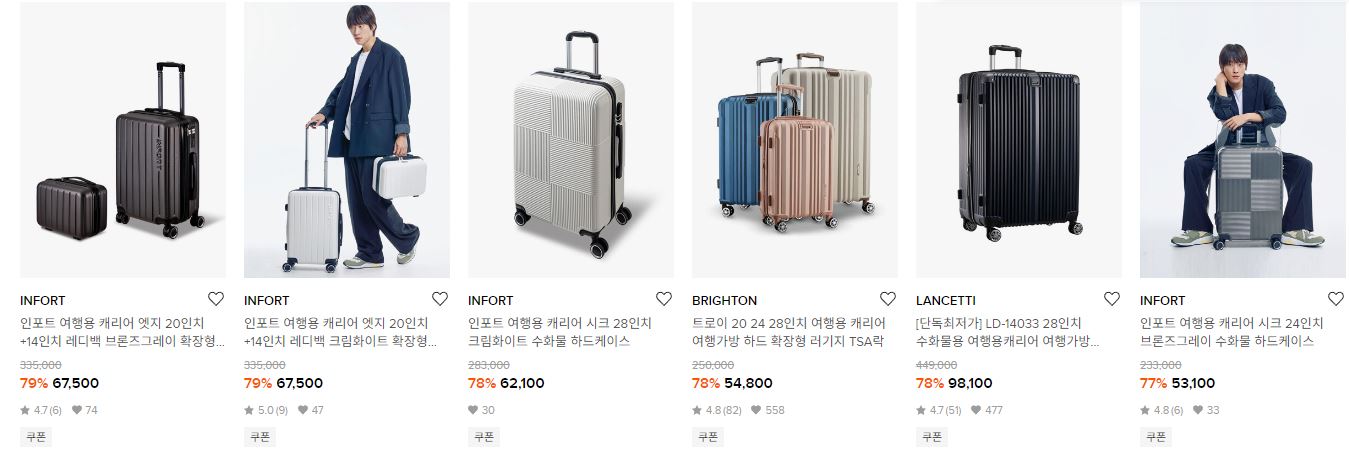
Task: Open three-piece blue pink beige luggage photo
Action: (x=795, y=140)
